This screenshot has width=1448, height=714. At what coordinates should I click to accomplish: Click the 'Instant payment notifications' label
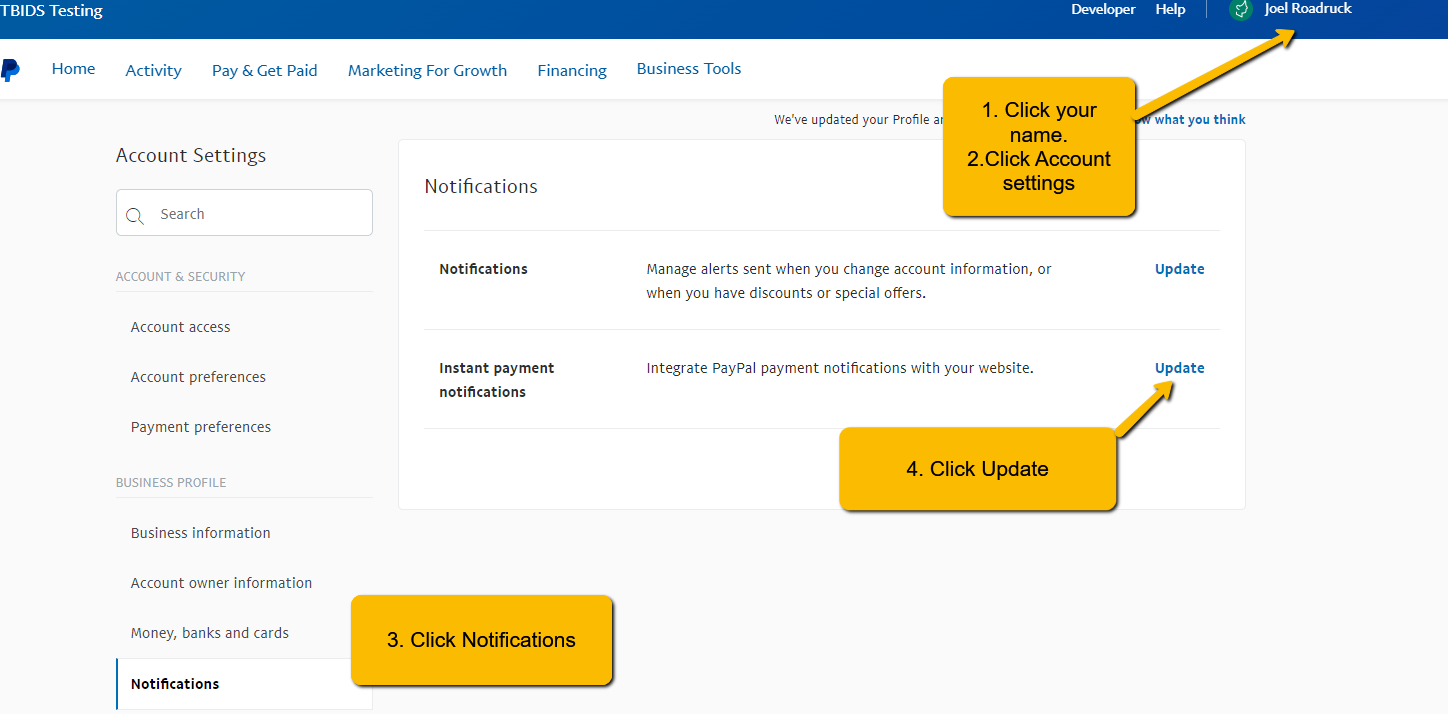coord(497,380)
